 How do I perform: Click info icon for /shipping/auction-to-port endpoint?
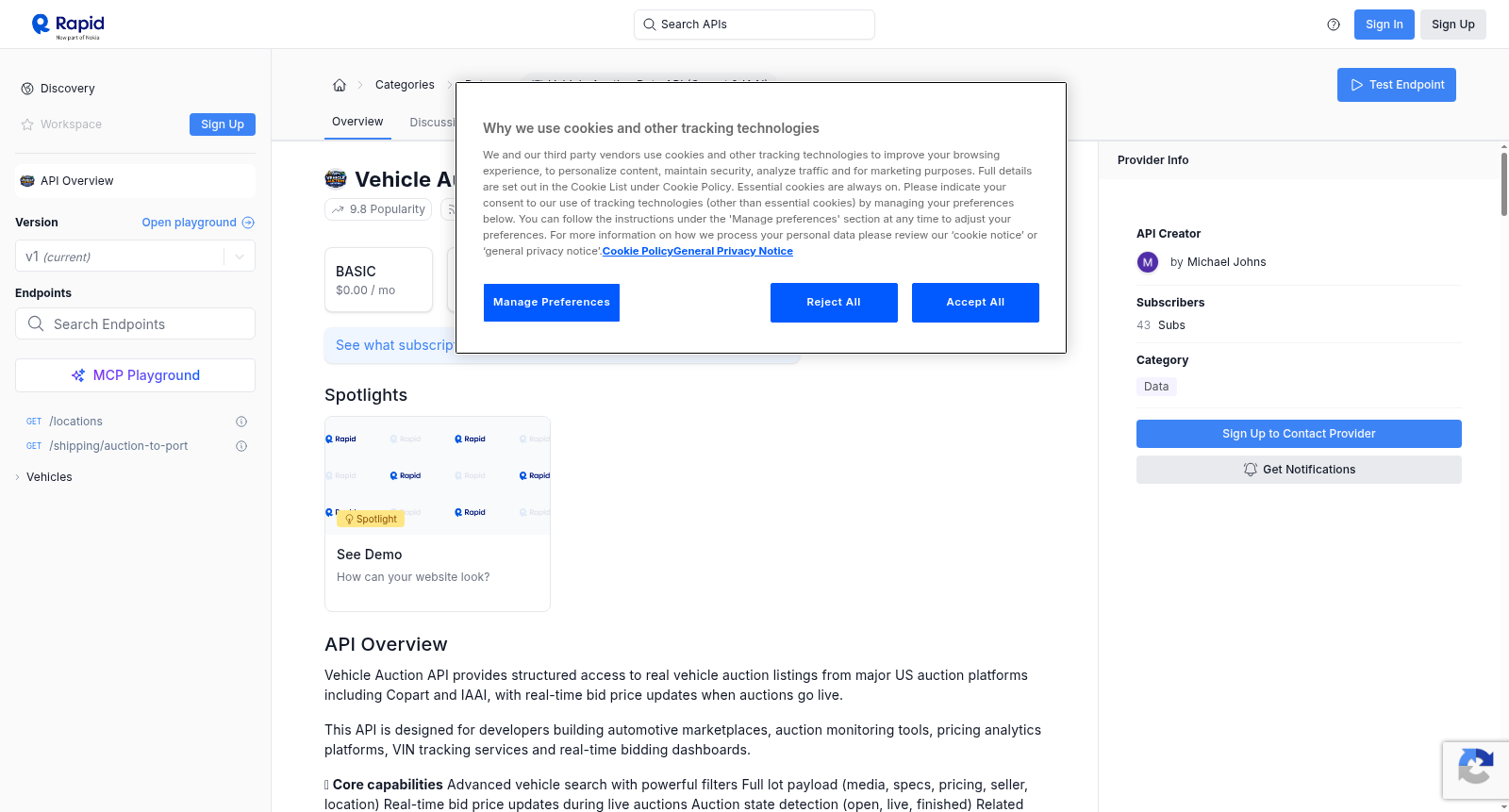click(241, 446)
